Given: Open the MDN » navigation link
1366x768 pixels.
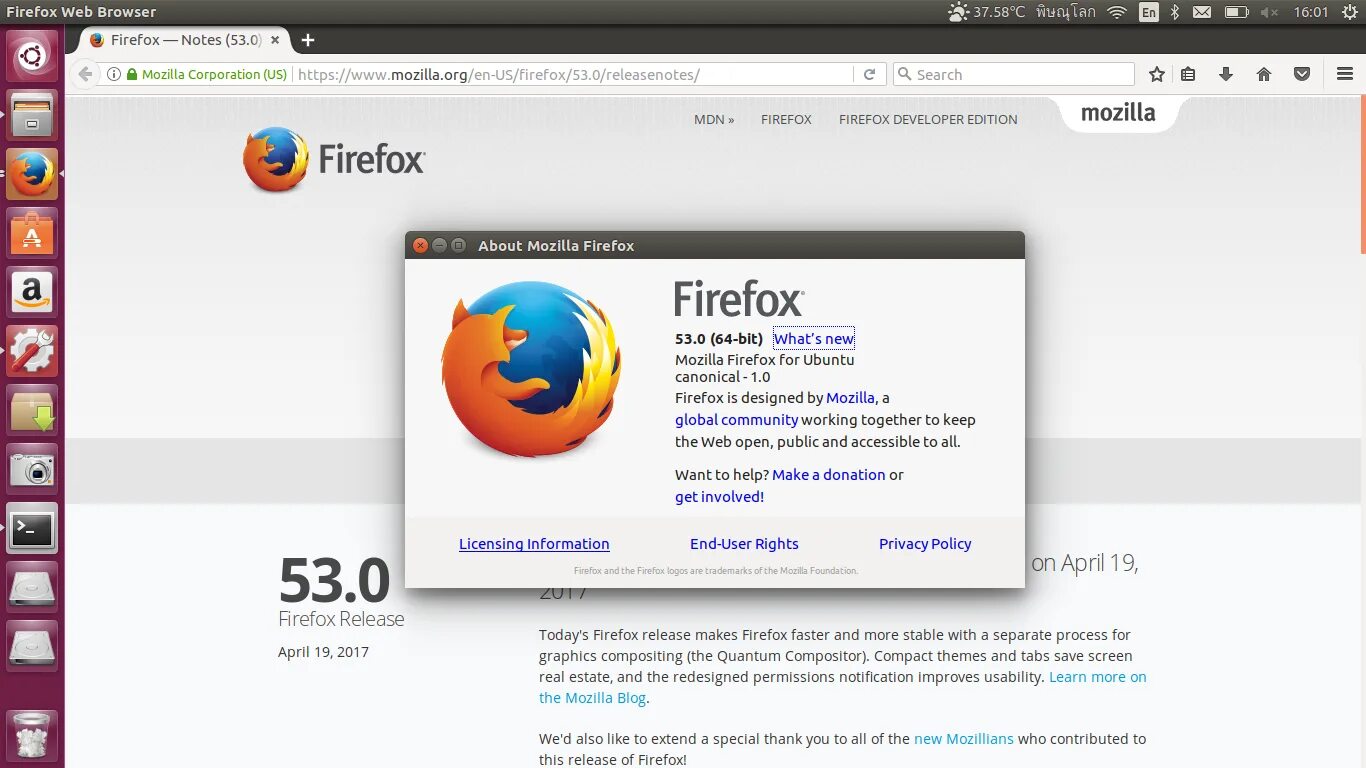Looking at the screenshot, I should pyautogui.click(x=714, y=119).
